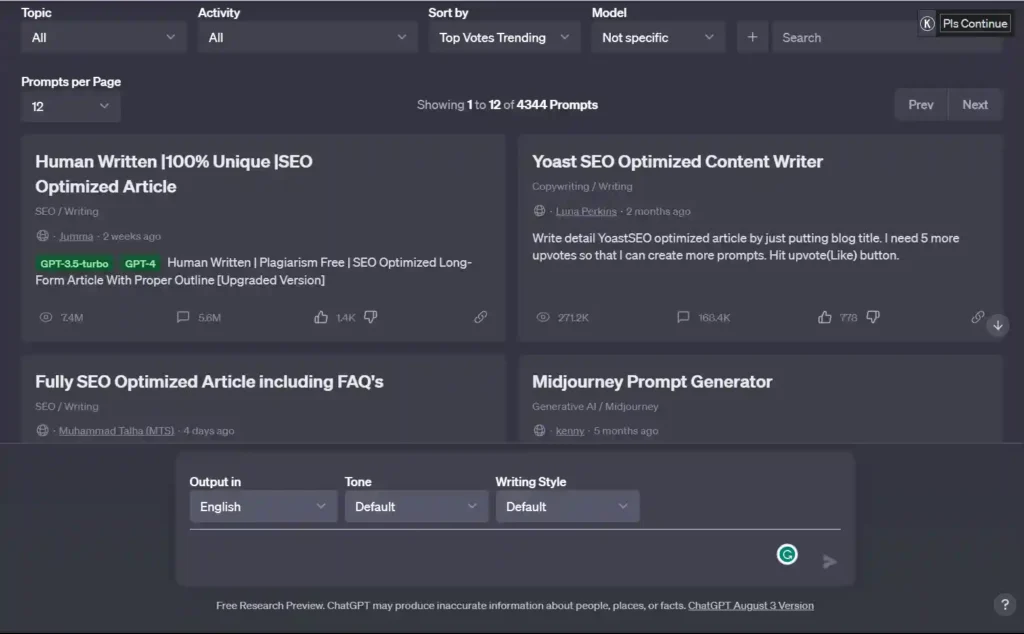This screenshot has height=634, width=1024.
Task: Click thumbs down on Yoast SEO card
Action: pyautogui.click(x=872, y=317)
